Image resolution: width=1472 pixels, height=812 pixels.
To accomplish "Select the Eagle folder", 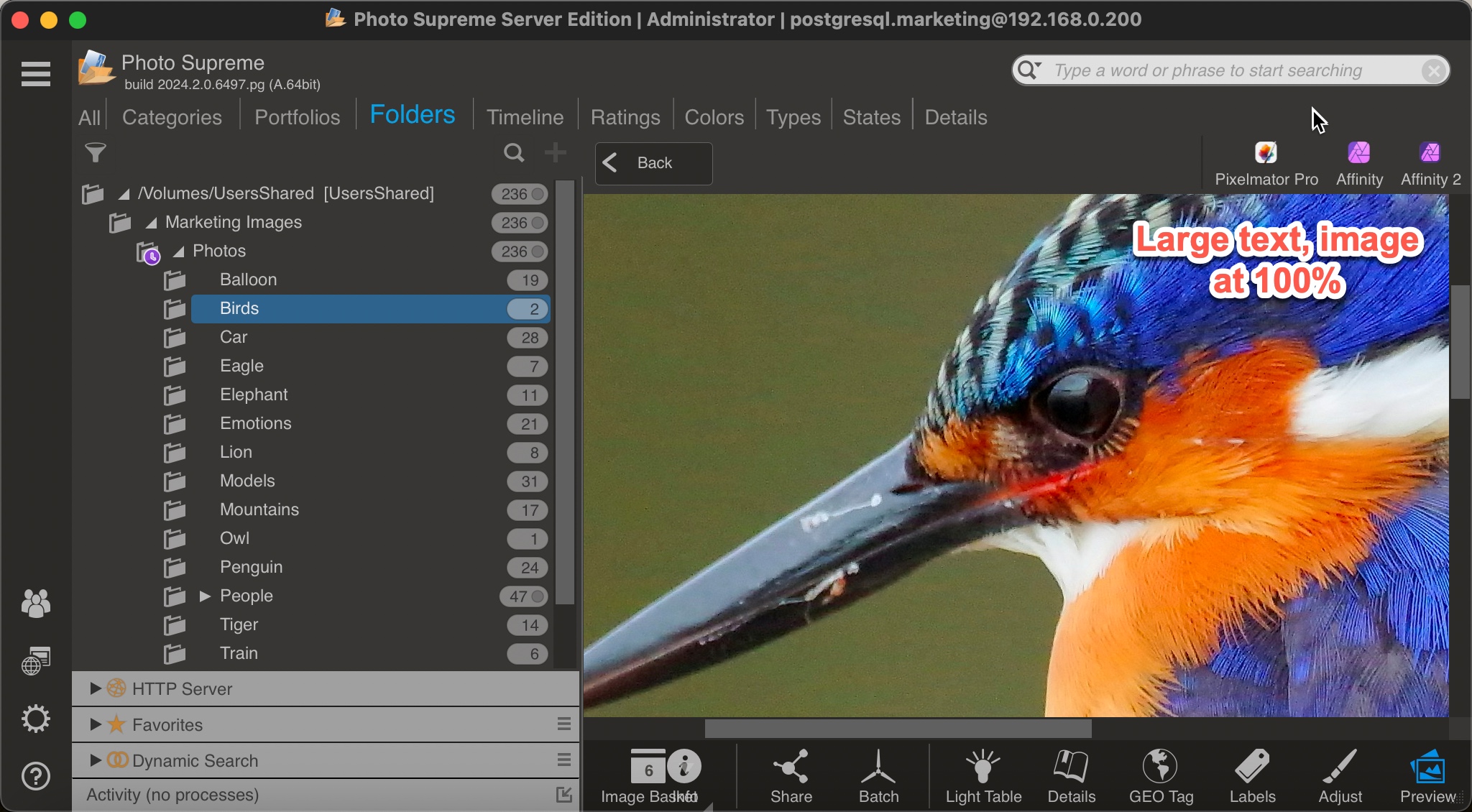I will (371, 366).
